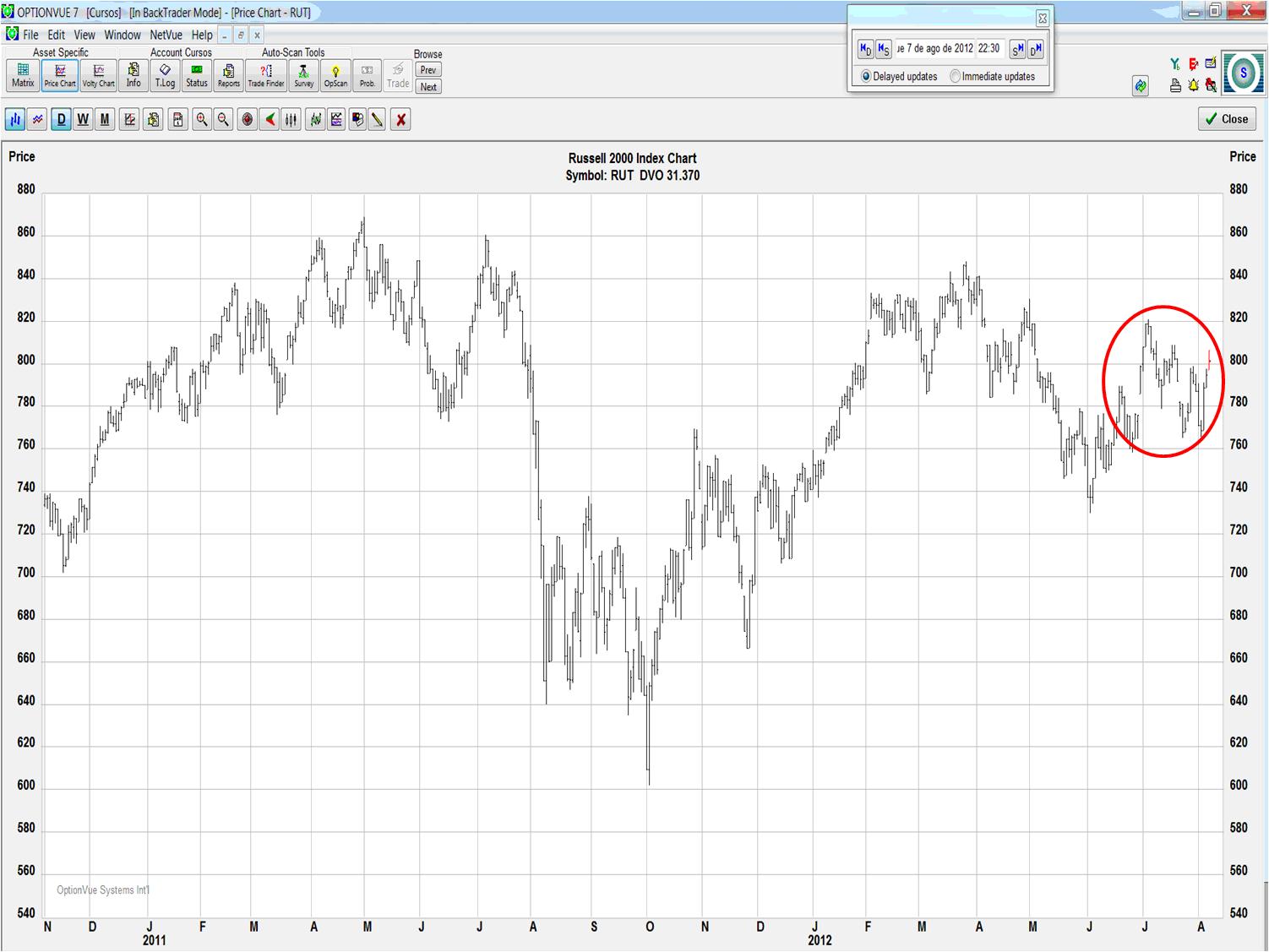Open the Window menu

123,35
